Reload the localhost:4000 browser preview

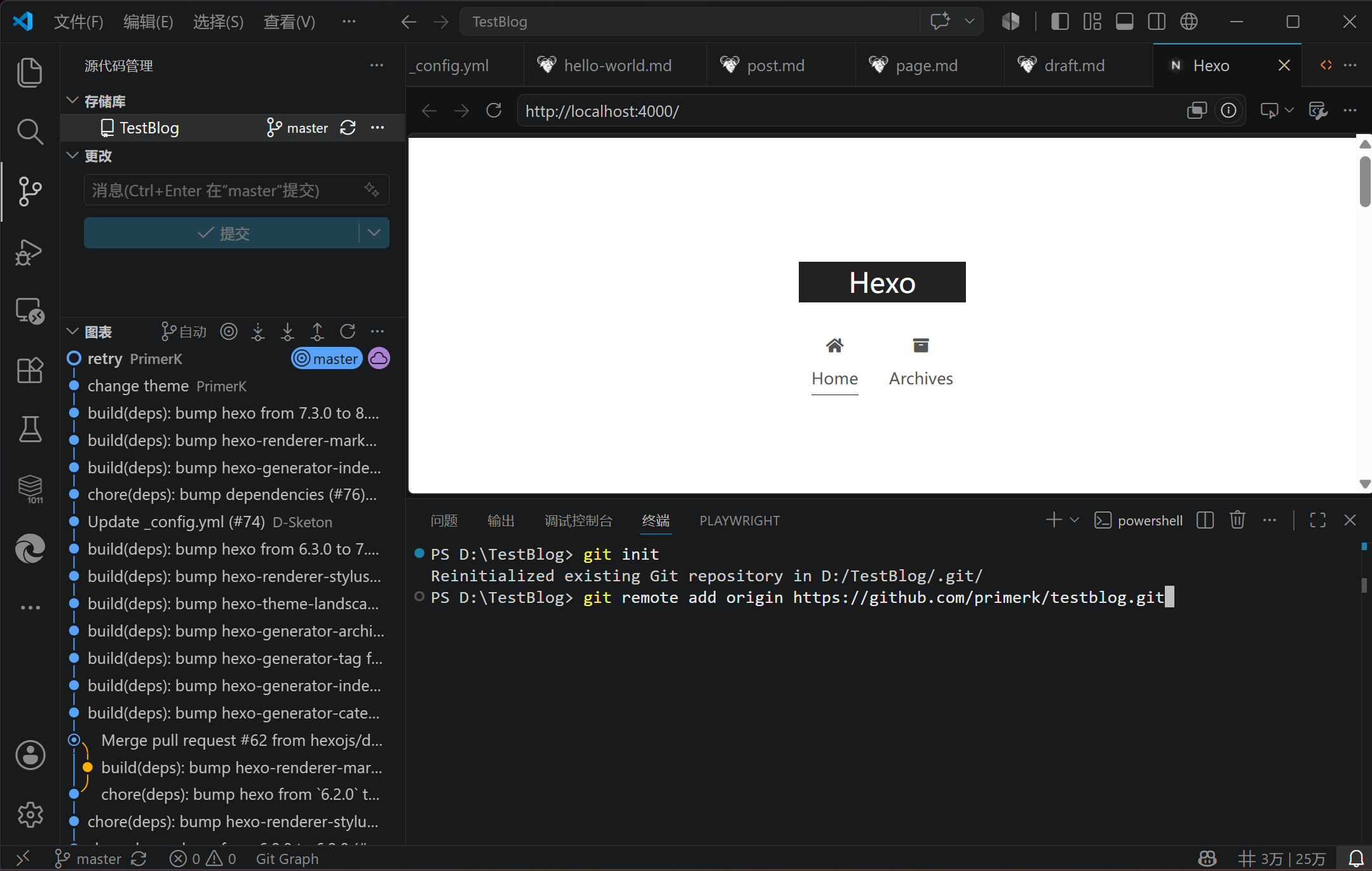coord(494,111)
